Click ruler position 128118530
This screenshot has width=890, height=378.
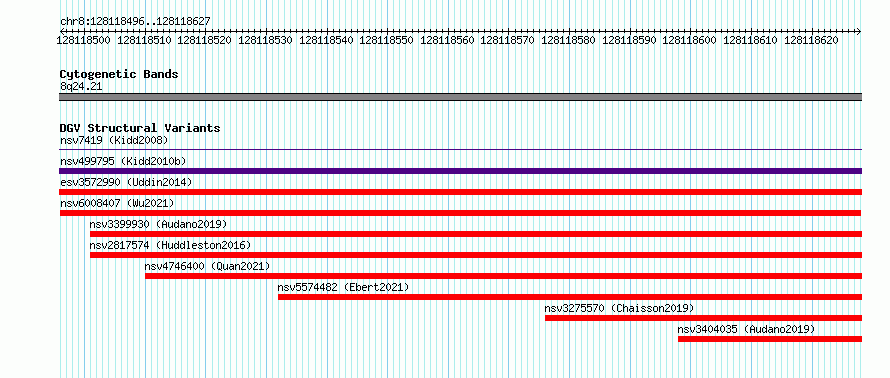(266, 40)
